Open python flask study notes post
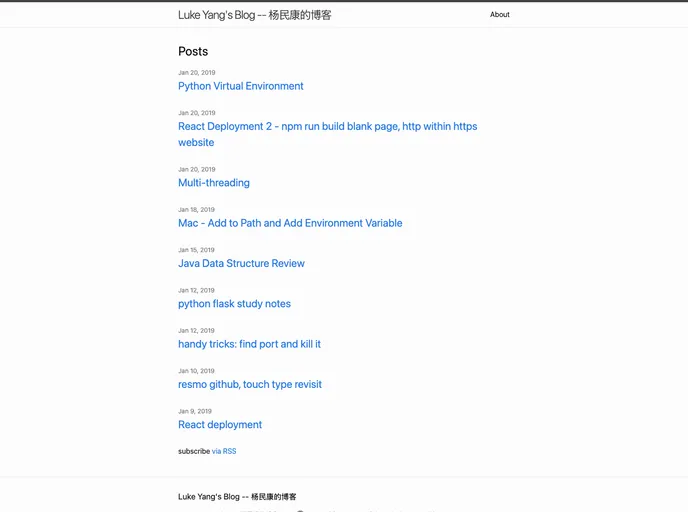The height and width of the screenshot is (512, 688). (234, 304)
